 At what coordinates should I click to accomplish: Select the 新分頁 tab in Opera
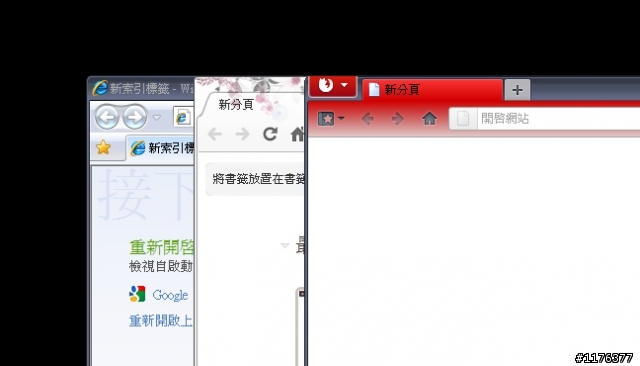click(433, 89)
